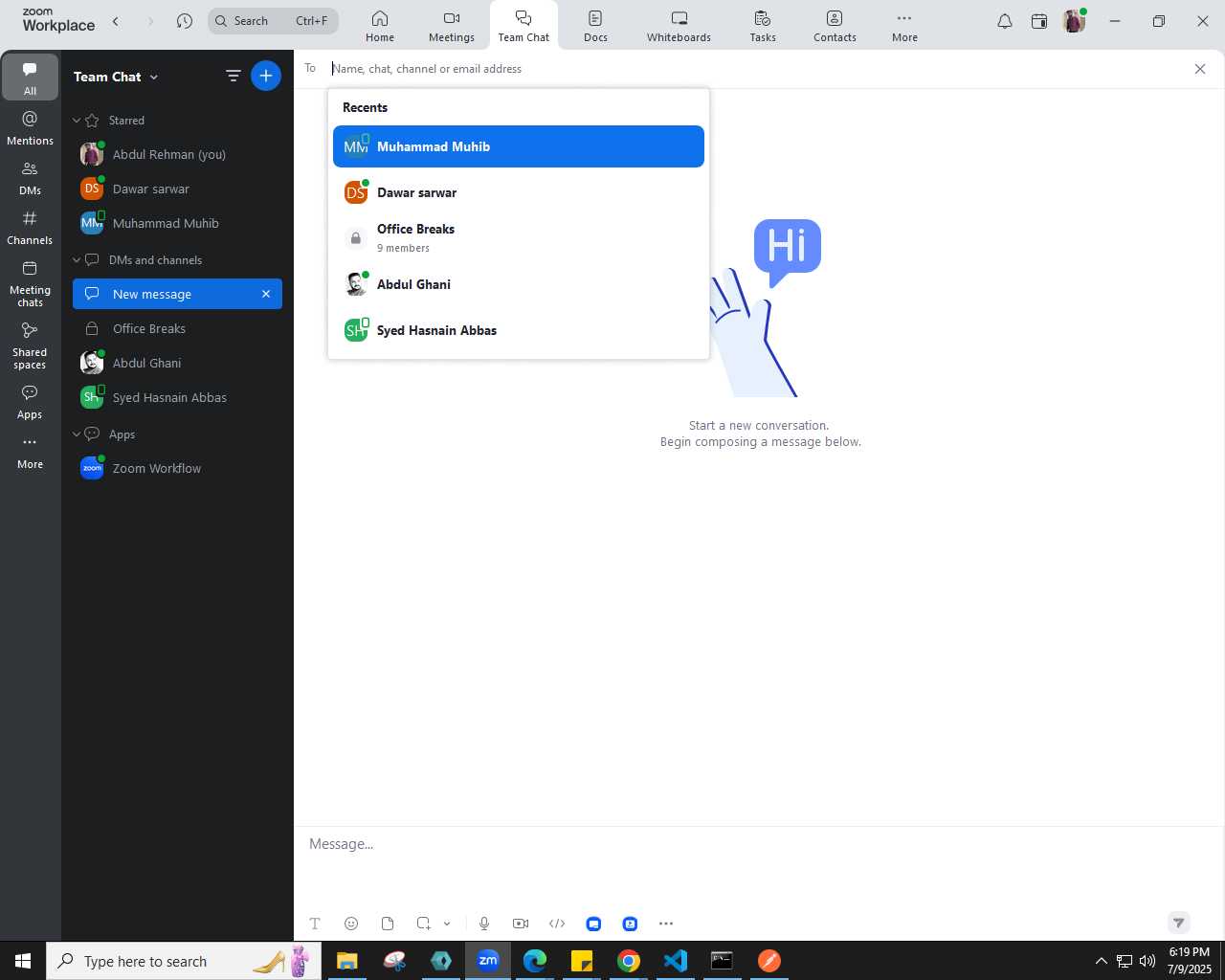Open the second blue app icon in compose bar
The image size is (1225, 980).
pos(630,924)
